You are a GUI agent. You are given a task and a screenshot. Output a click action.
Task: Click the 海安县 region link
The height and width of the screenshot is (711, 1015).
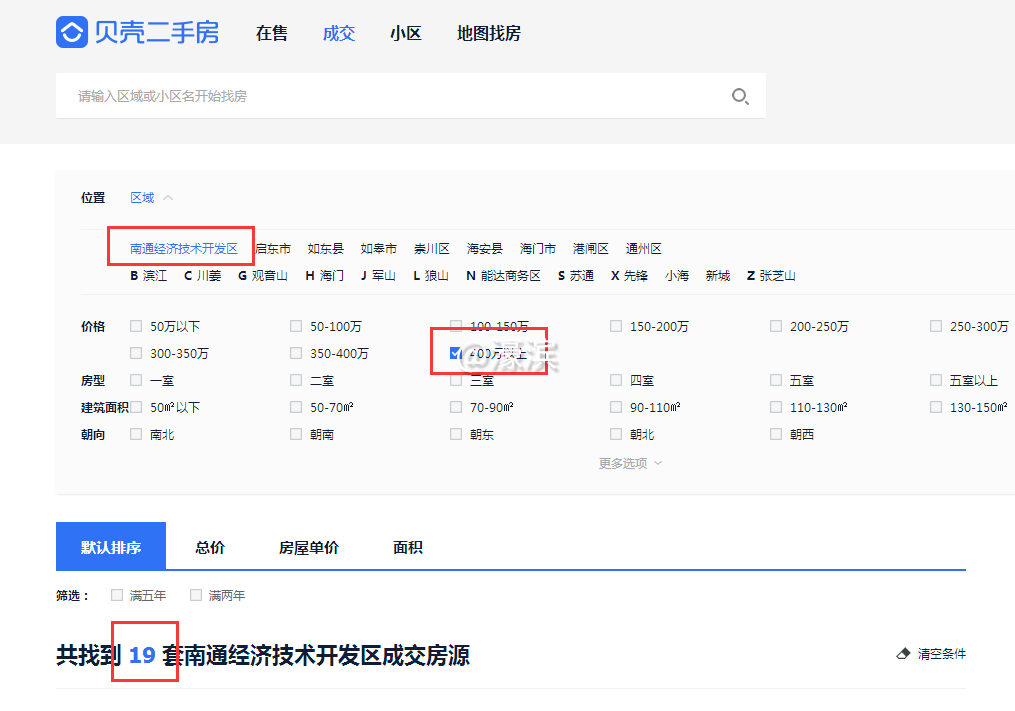(x=486, y=248)
